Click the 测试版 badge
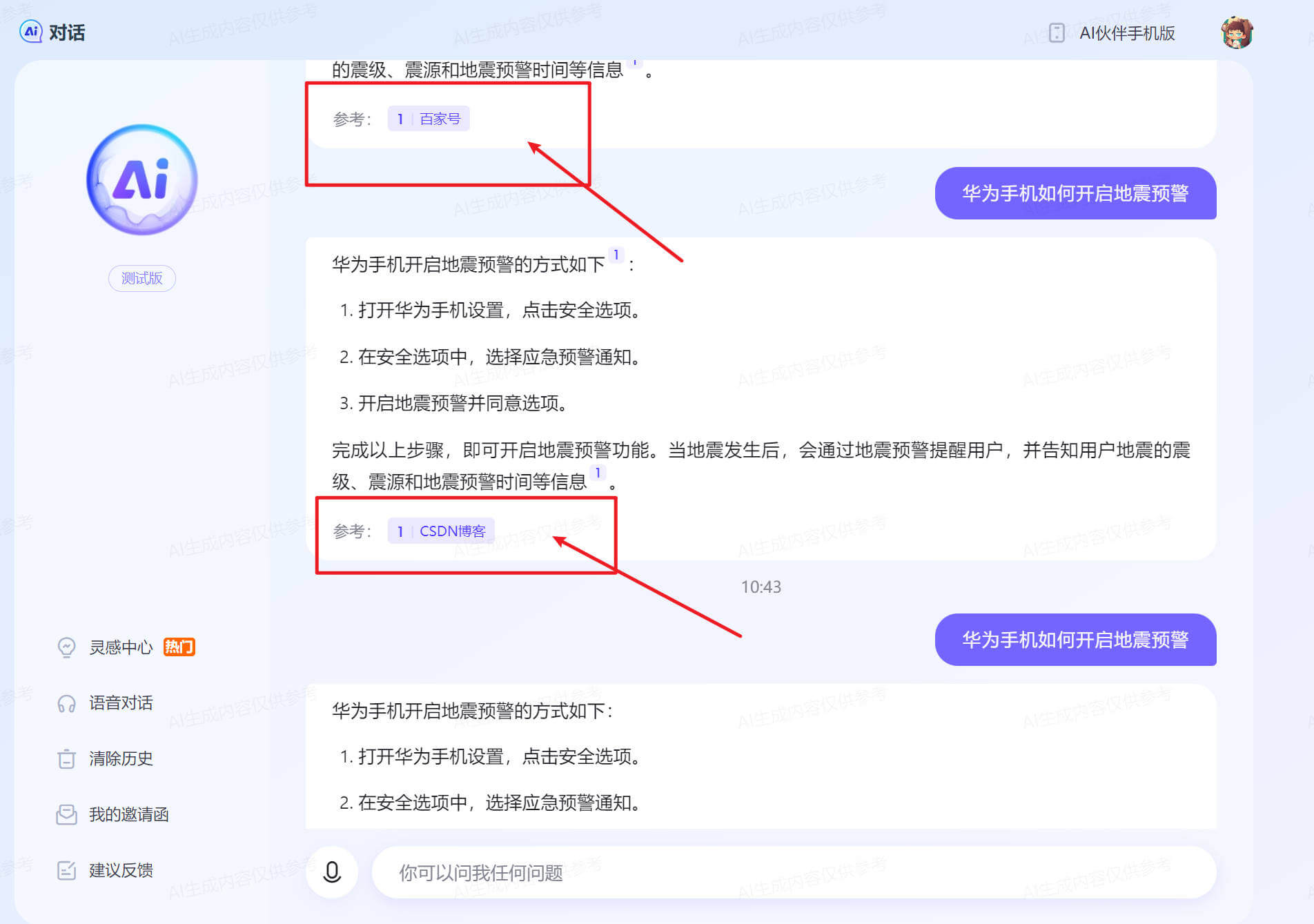 pyautogui.click(x=141, y=278)
